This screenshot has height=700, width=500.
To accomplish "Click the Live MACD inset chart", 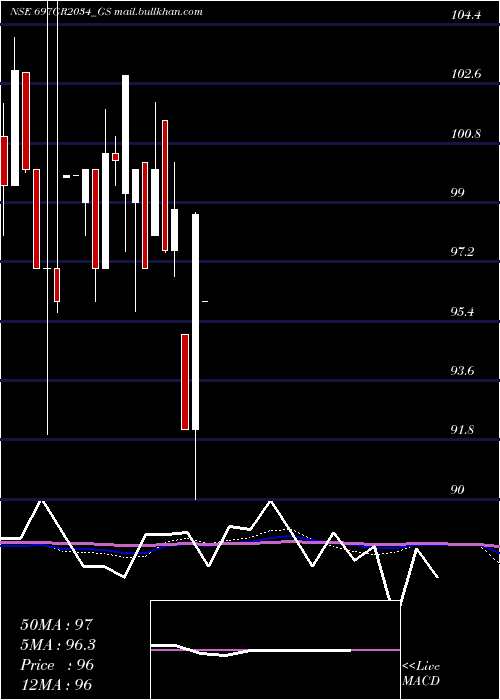I will click(275, 650).
